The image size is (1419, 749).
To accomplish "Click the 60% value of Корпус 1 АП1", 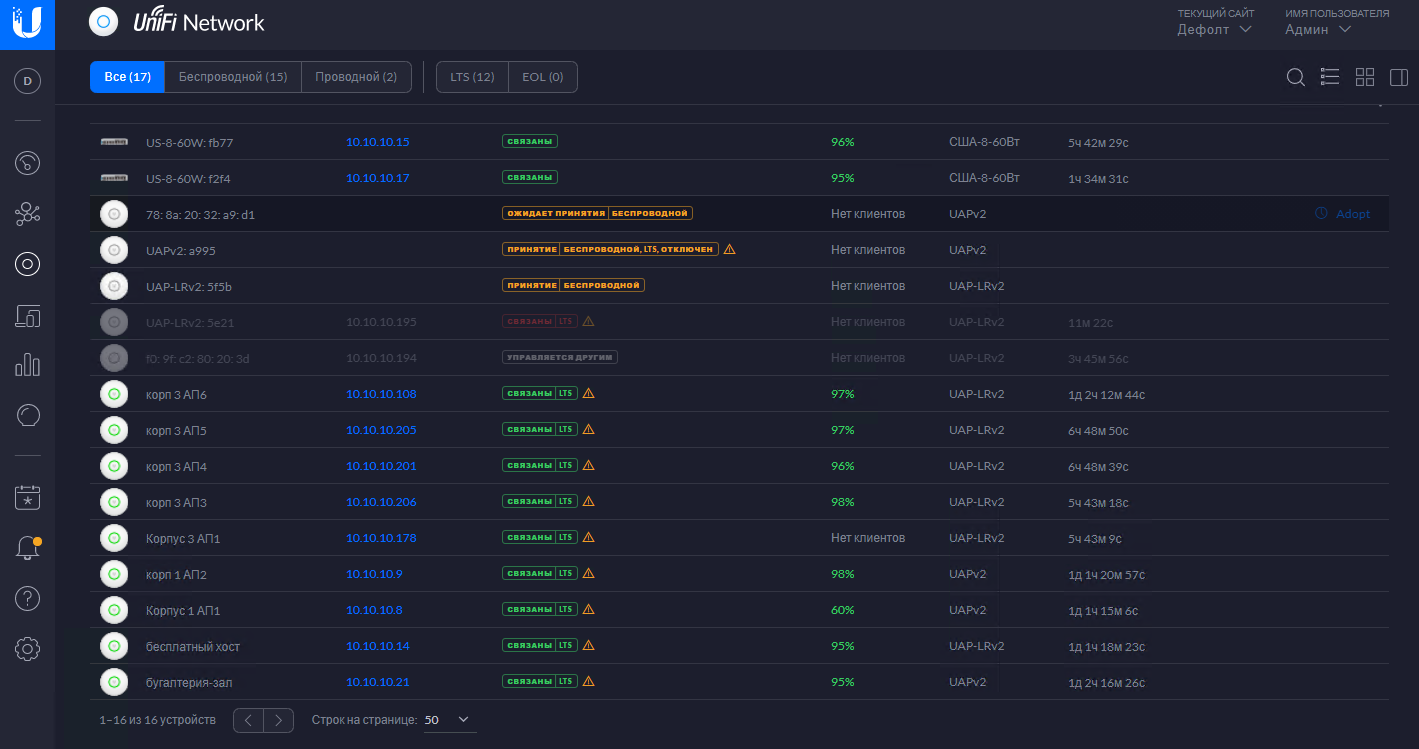I will tap(843, 610).
